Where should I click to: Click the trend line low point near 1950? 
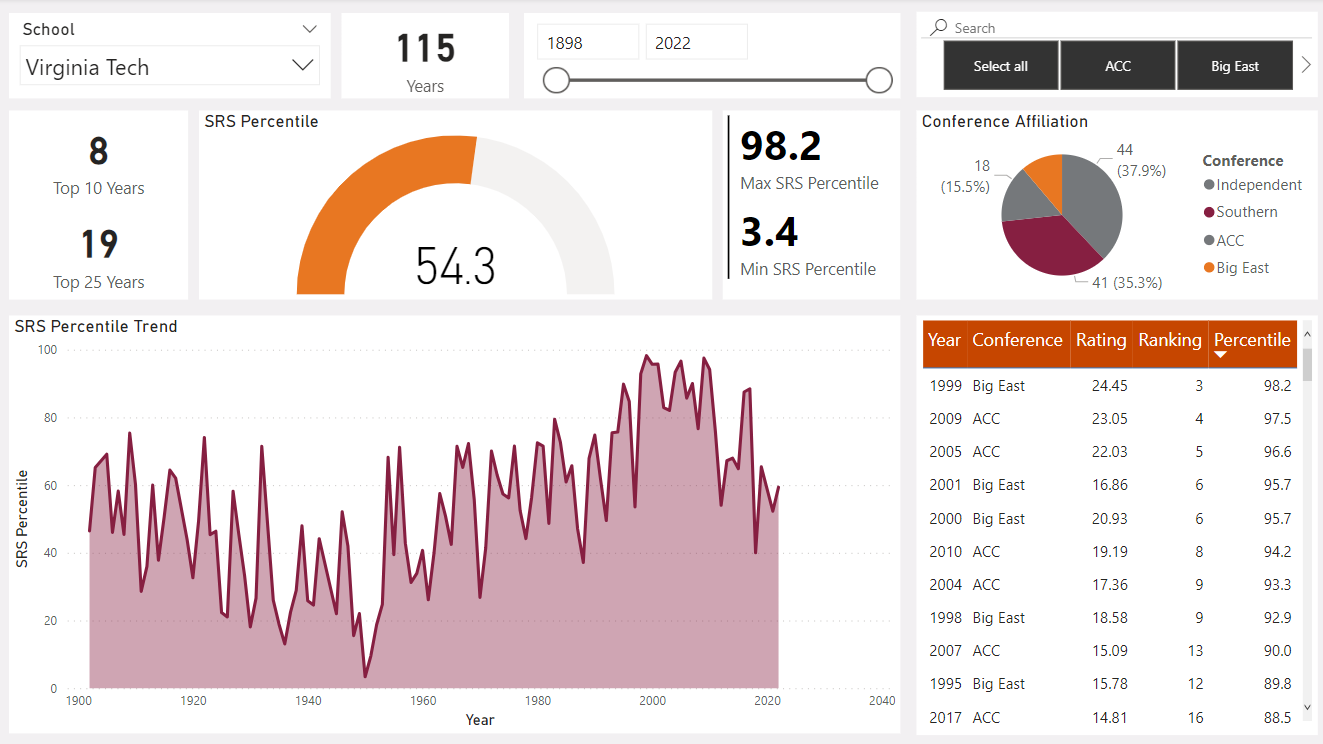(365, 676)
